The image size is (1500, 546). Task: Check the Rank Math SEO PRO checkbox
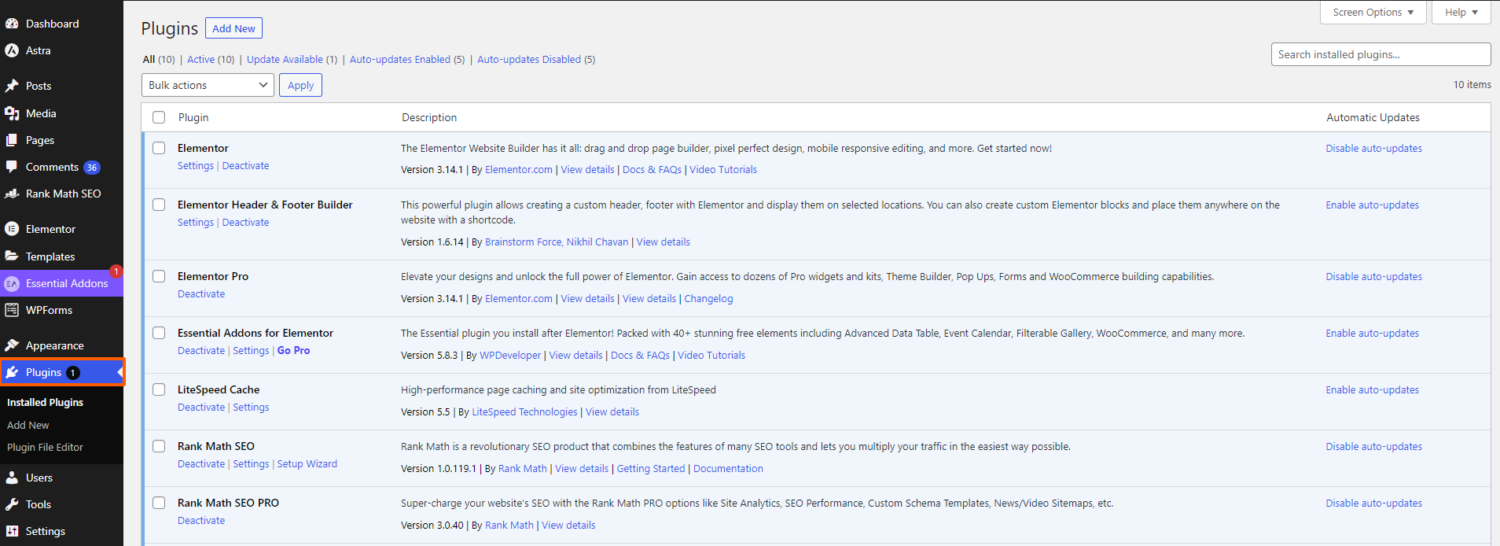pyautogui.click(x=159, y=503)
